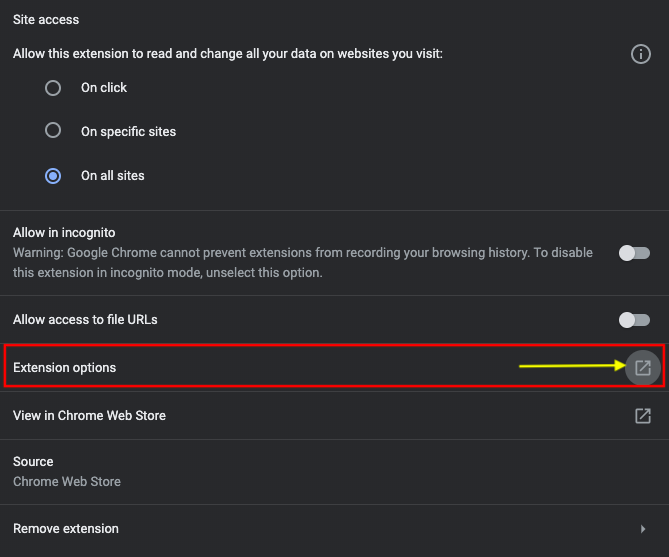Click the "Extension options" row label
Image resolution: width=669 pixels, height=557 pixels.
pos(64,368)
